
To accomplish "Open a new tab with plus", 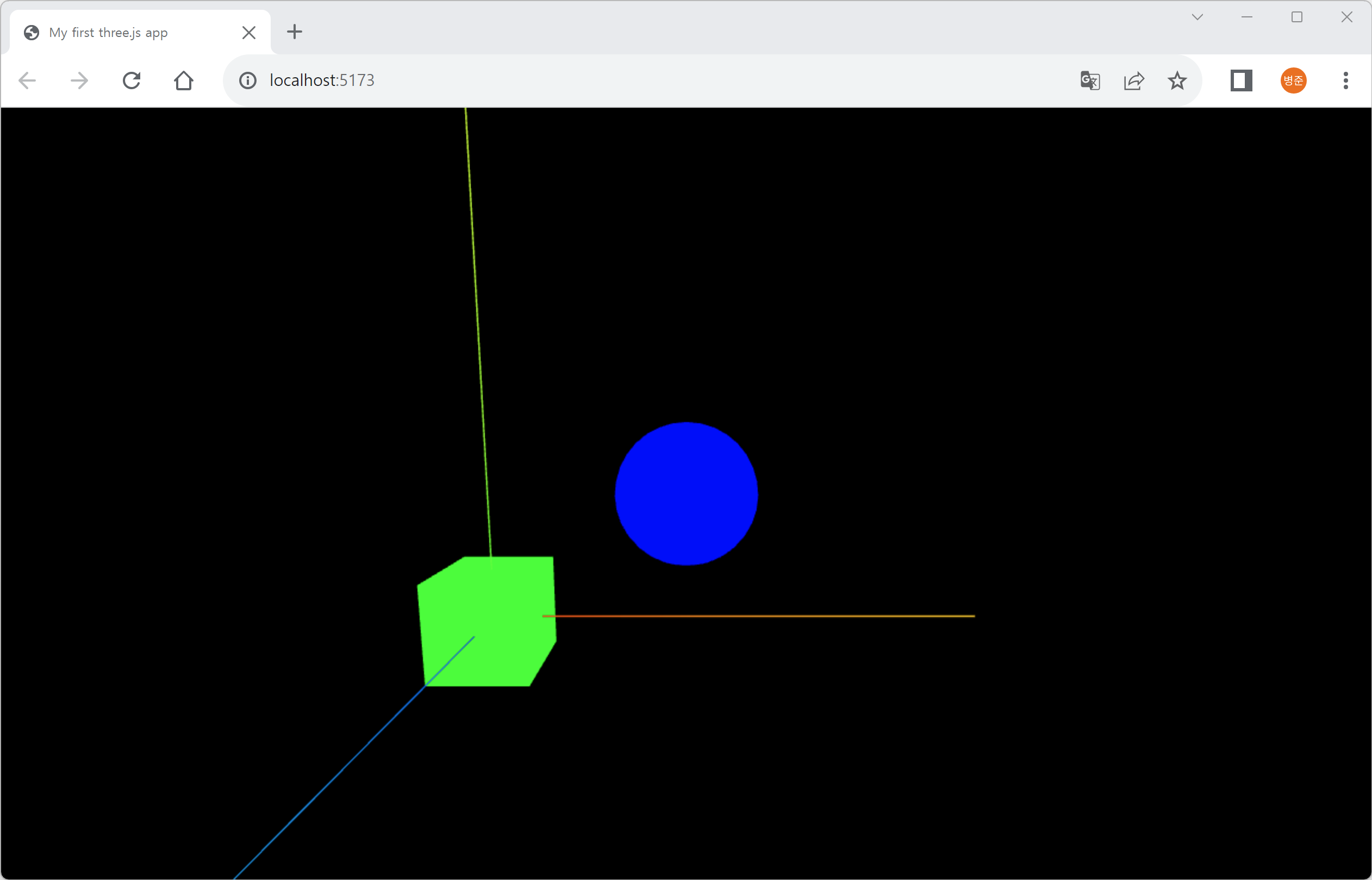I will 295,32.
